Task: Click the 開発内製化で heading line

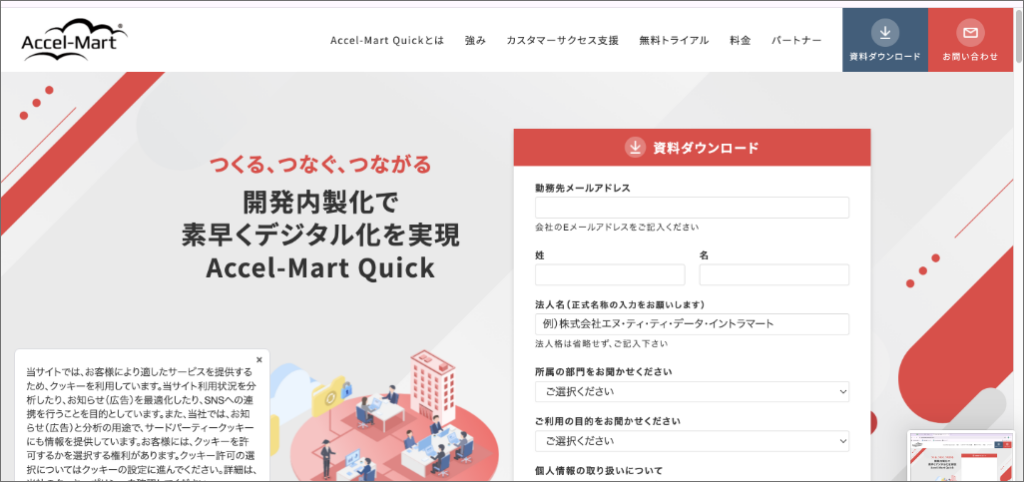Action: (320, 204)
